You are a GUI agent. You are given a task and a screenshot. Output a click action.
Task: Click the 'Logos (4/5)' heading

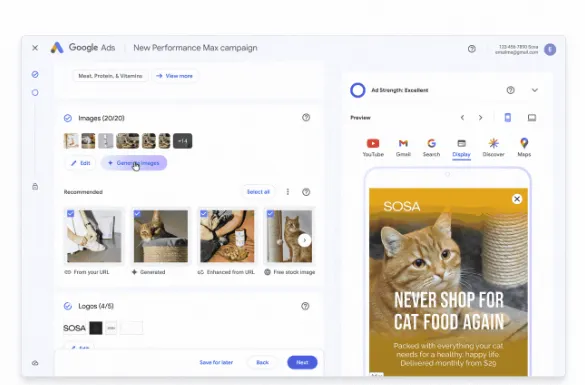(96, 306)
